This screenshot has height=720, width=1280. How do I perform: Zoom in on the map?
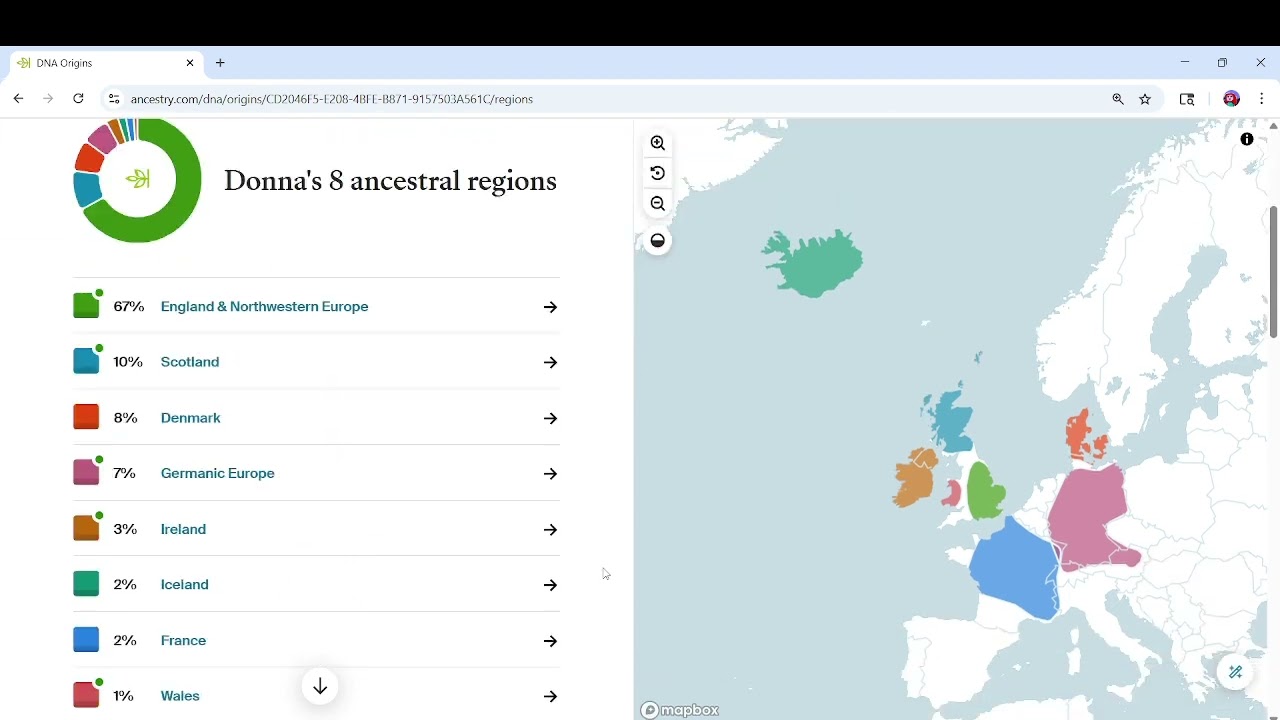click(x=658, y=143)
